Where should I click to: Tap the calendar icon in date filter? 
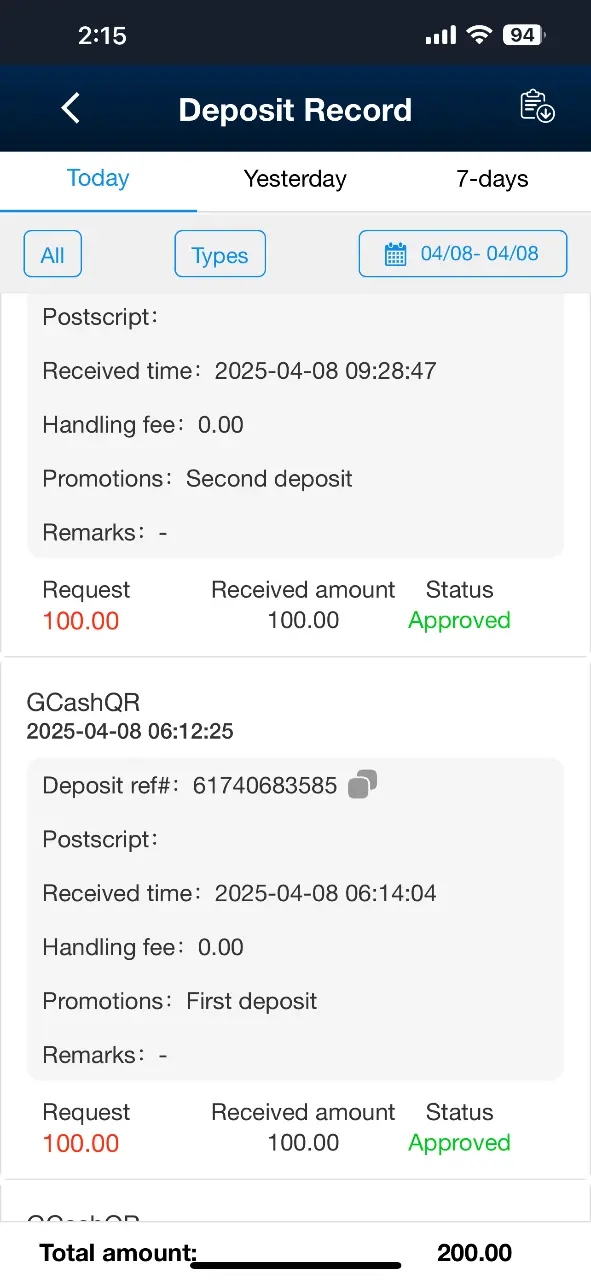point(396,254)
